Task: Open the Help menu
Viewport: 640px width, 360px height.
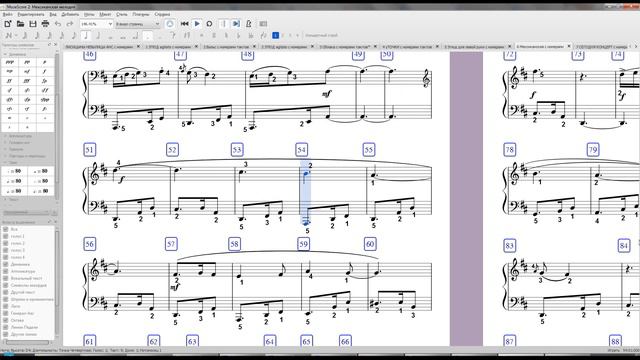Action: pos(162,14)
